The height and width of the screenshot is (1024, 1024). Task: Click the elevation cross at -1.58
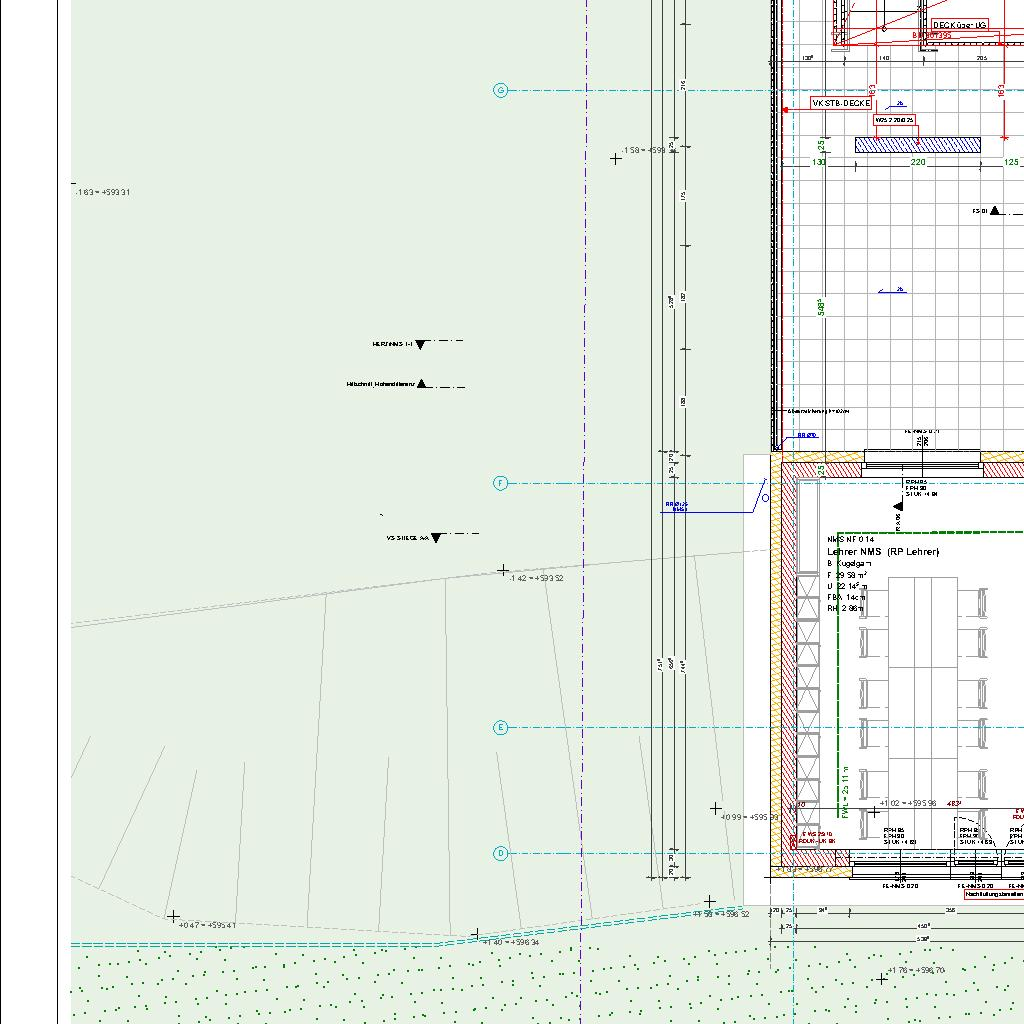click(616, 158)
